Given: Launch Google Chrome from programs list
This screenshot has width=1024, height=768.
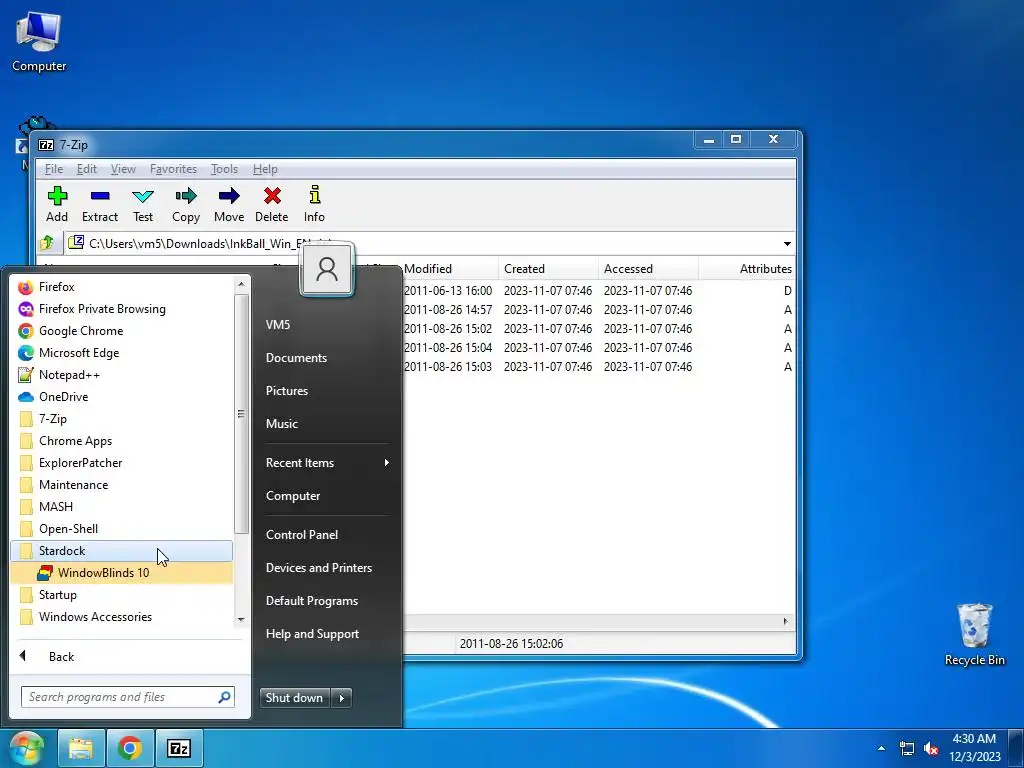Looking at the screenshot, I should [x=121, y=331].
